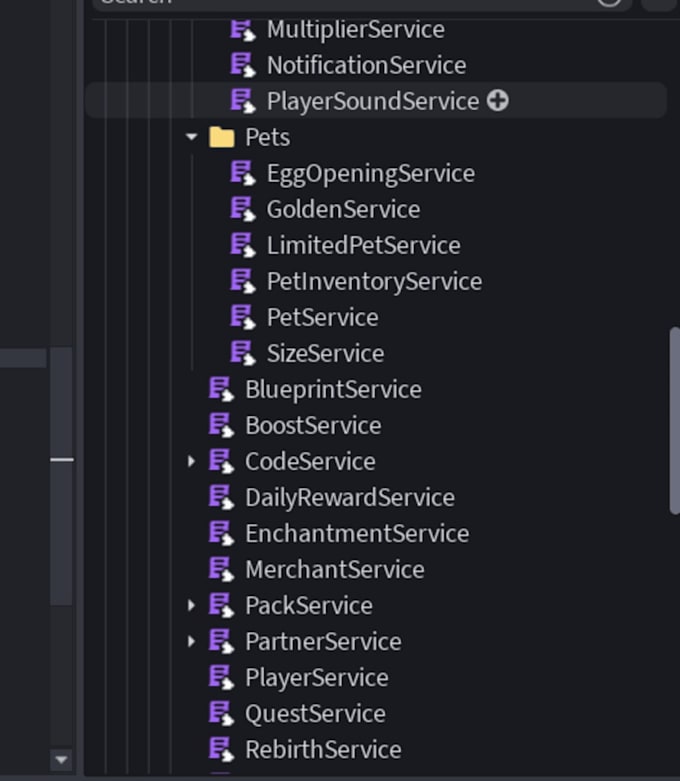The height and width of the screenshot is (781, 680).
Task: Click the CodeService script icon
Action: click(x=221, y=461)
